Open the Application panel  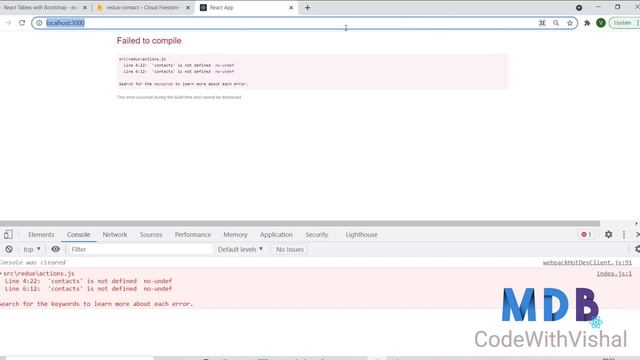[276, 235]
